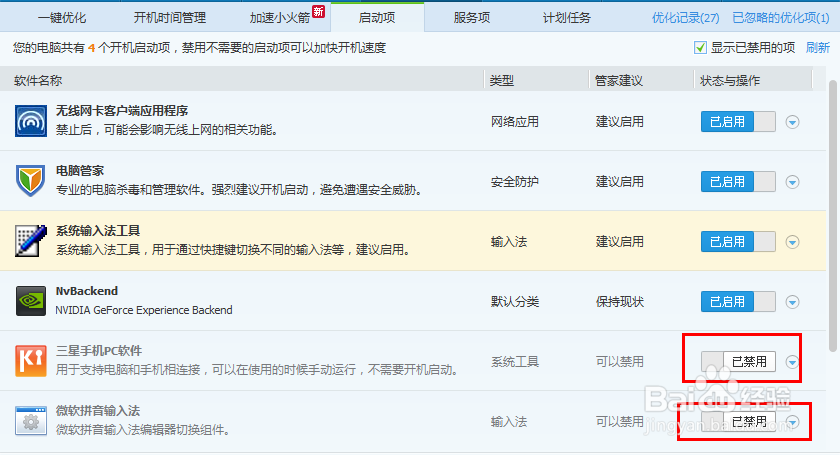This screenshot has height=455, width=840.
Task: Click the vertical scrollbar of the list
Action: pos(832,216)
